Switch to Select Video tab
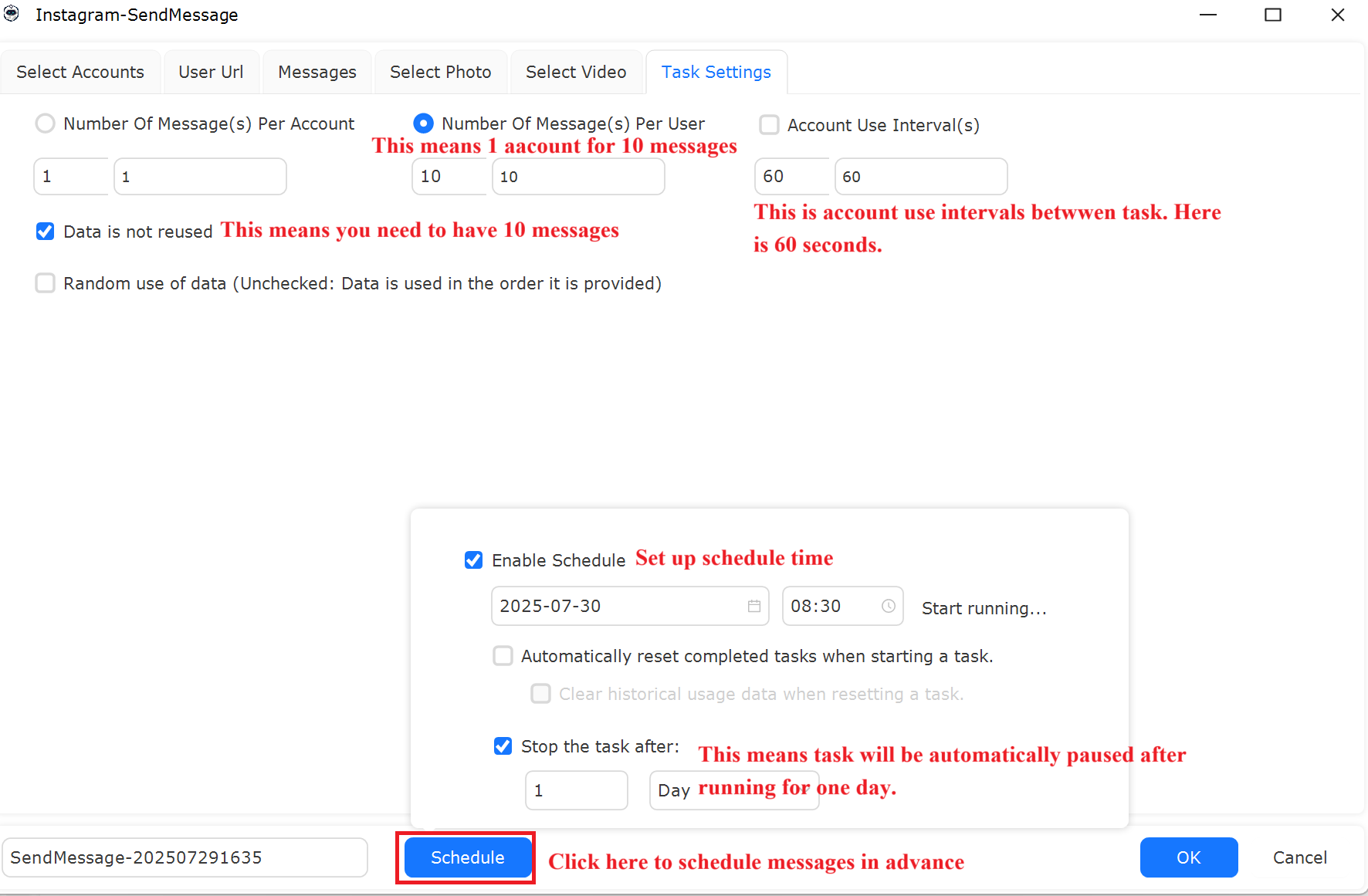The width and height of the screenshot is (1368, 896). (x=576, y=72)
